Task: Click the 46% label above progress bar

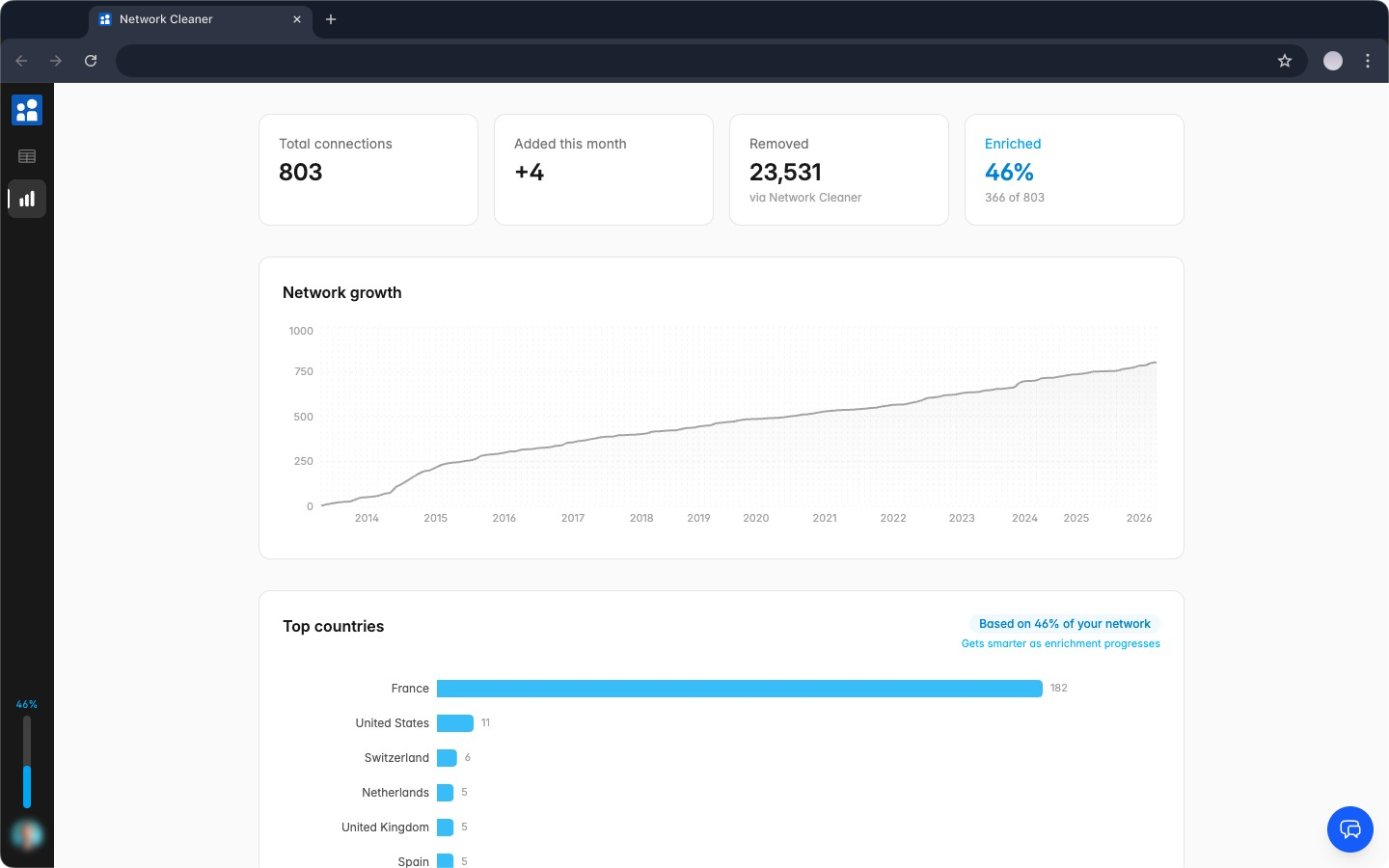Action: coord(27,705)
